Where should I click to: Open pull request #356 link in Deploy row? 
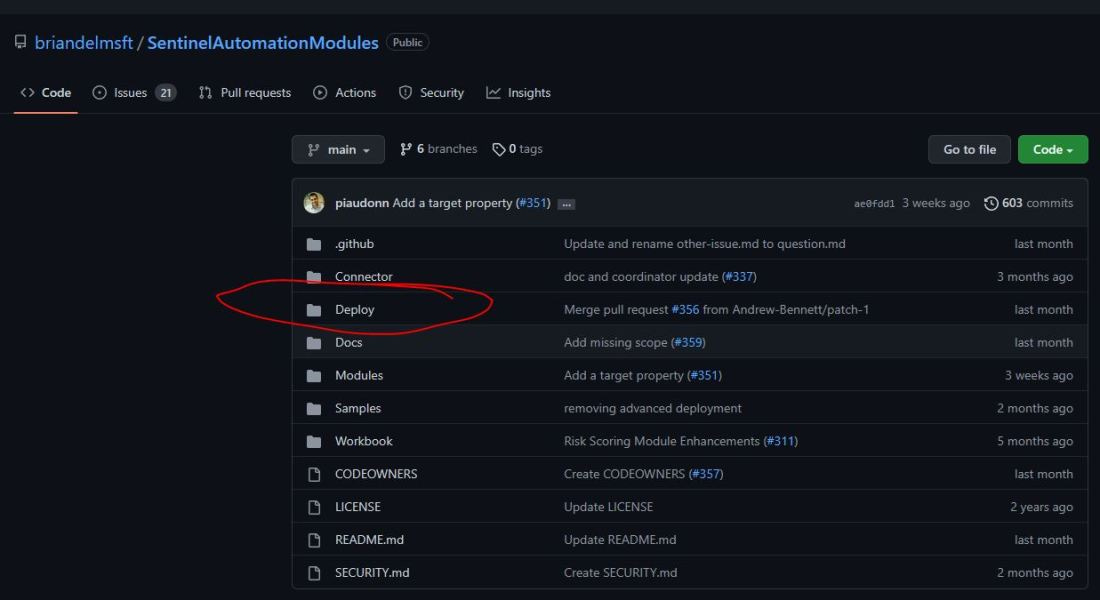coord(685,309)
